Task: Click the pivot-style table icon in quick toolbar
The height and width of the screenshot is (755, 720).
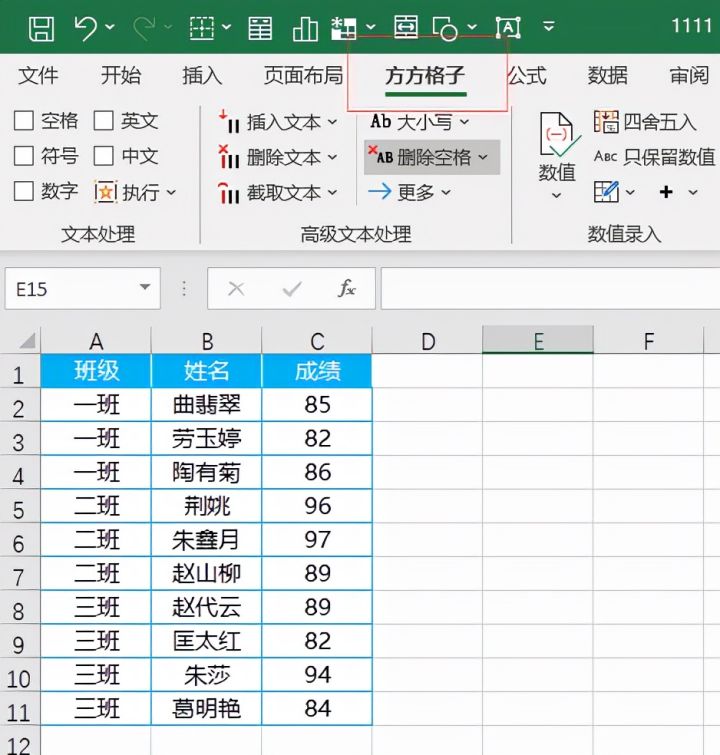Action: click(x=344, y=28)
